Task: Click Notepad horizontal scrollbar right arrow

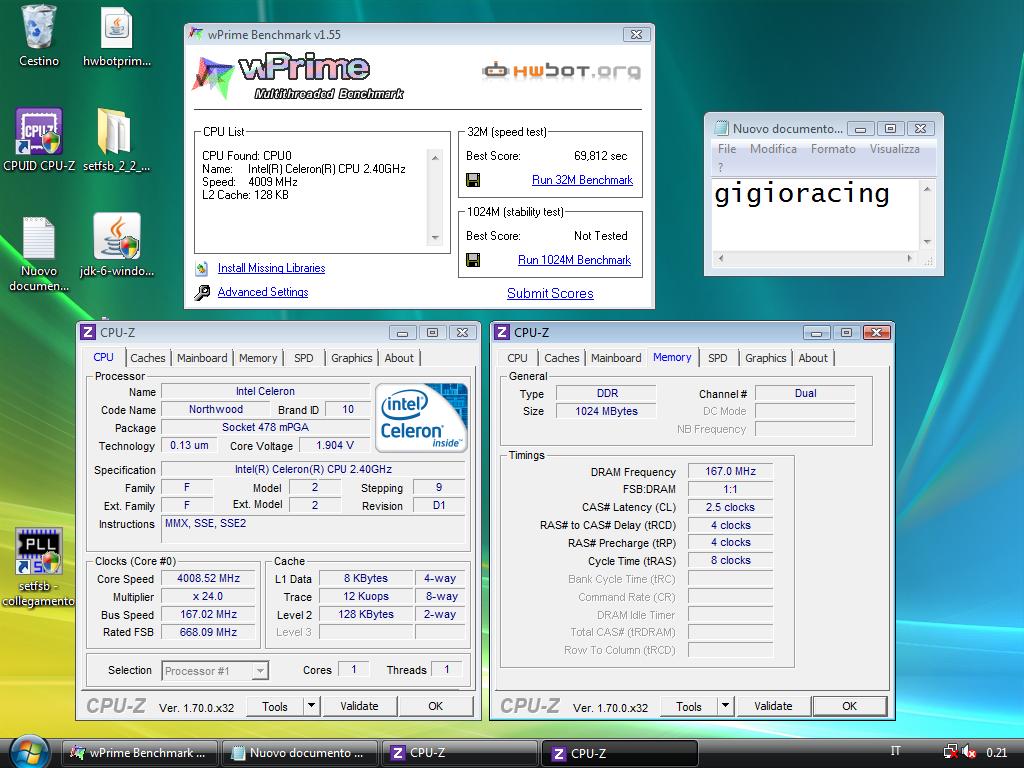Action: point(909,259)
